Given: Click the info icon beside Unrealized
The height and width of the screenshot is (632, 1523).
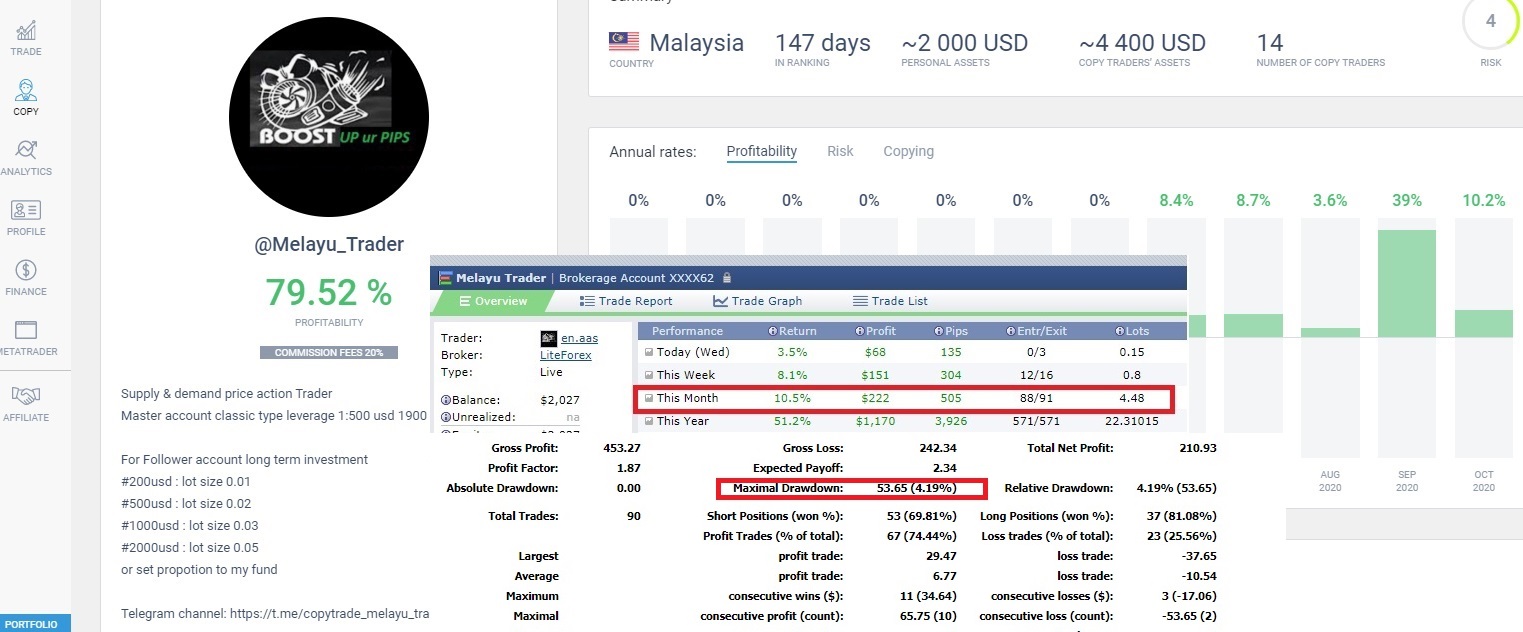Looking at the screenshot, I should [x=444, y=417].
